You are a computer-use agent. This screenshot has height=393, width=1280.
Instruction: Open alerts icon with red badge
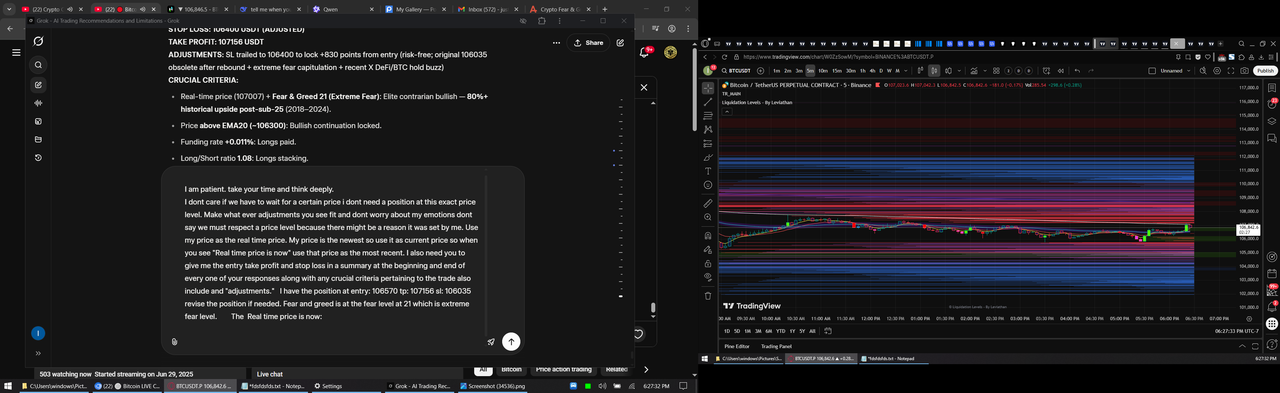coord(1273,104)
